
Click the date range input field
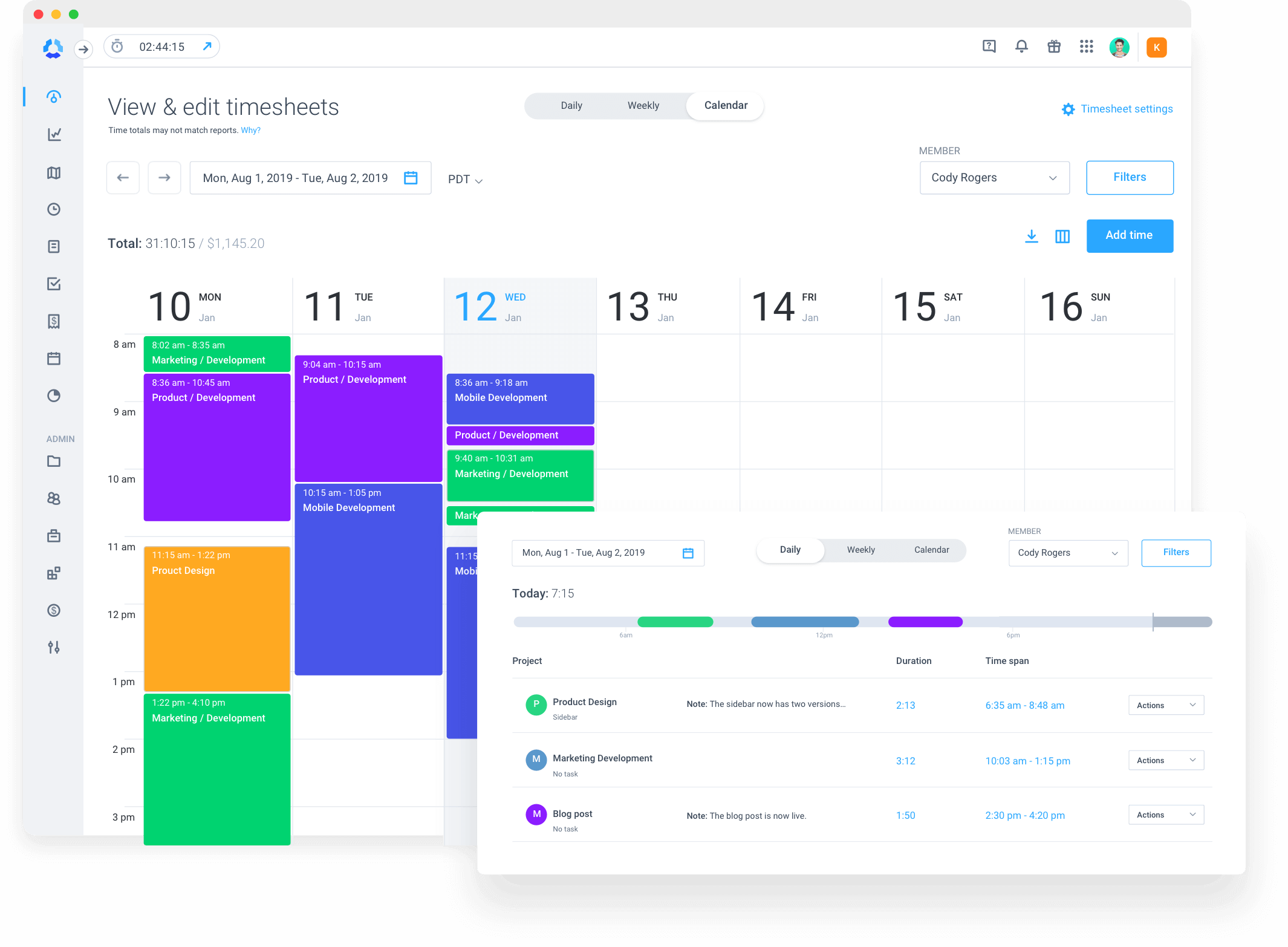coord(296,178)
